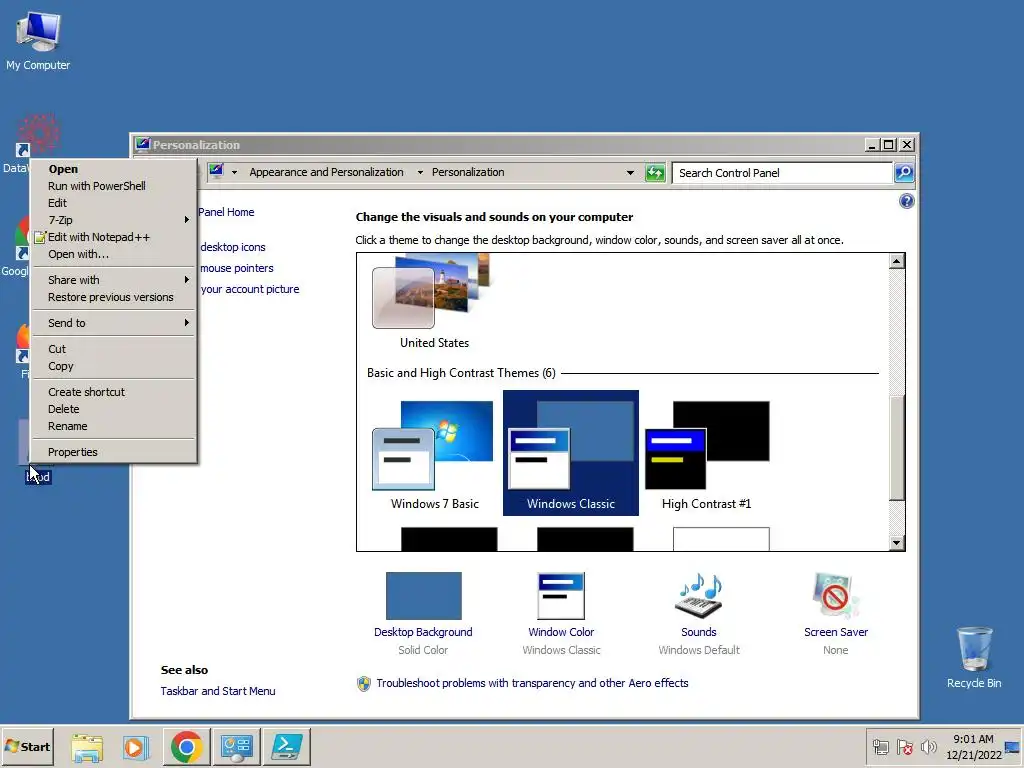1024x768 pixels.
Task: Launch Windows Media Player from taskbar
Action: (x=136, y=747)
